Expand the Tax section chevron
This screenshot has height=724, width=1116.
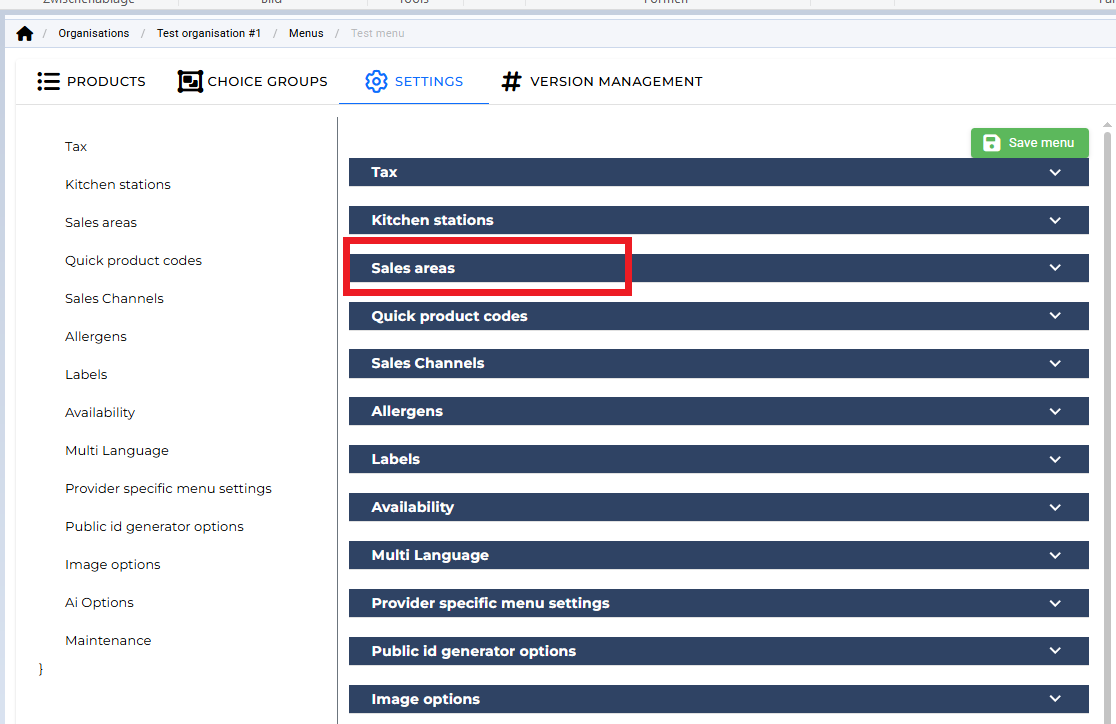point(1055,172)
